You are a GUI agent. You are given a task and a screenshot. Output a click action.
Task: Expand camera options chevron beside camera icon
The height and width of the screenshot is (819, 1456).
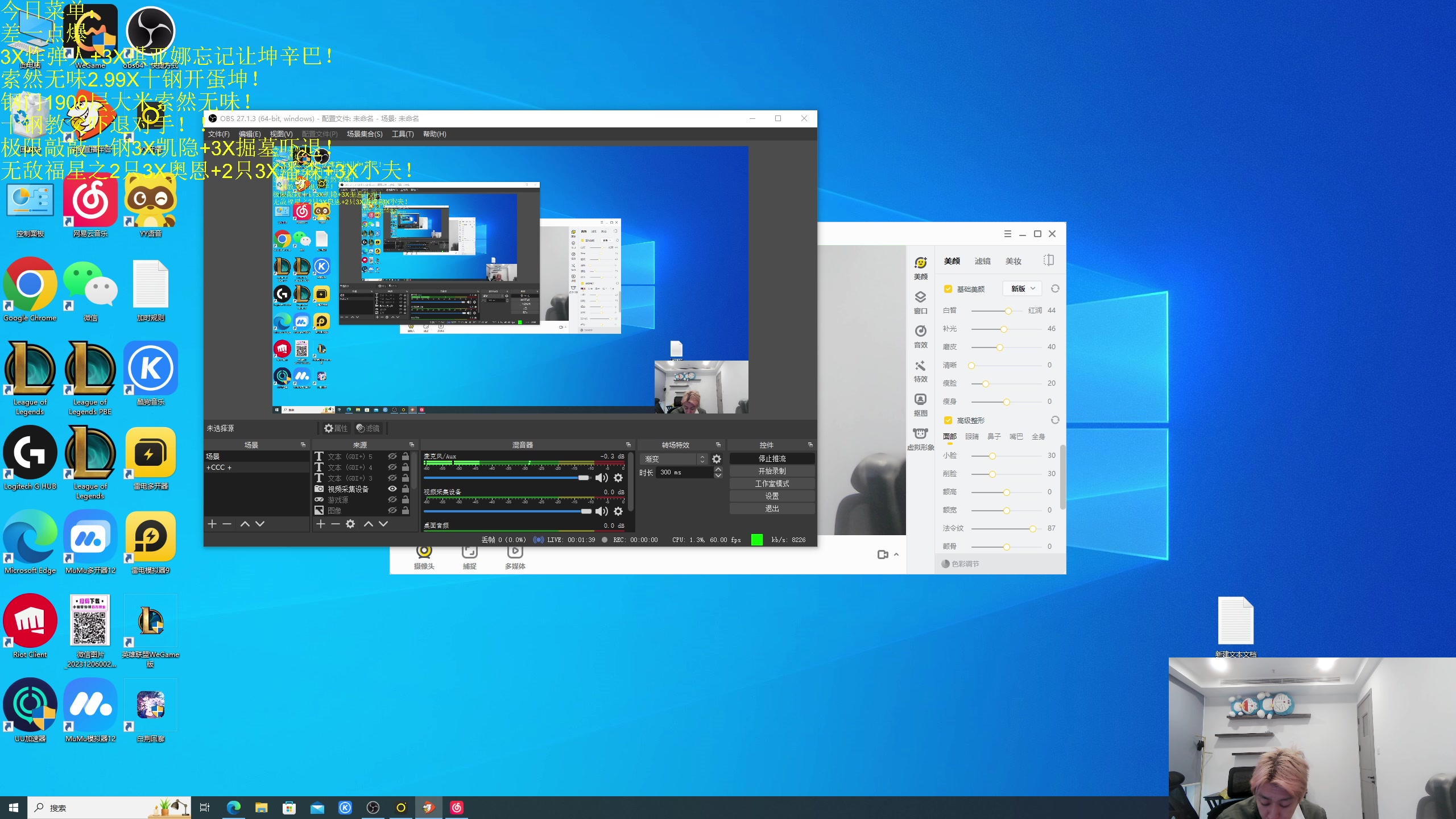click(x=896, y=555)
